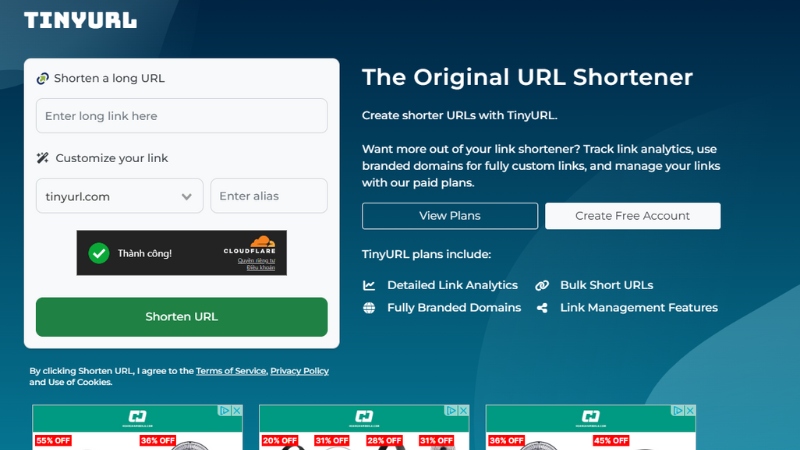
Task: Click the Create Free Account button
Action: coord(633,216)
